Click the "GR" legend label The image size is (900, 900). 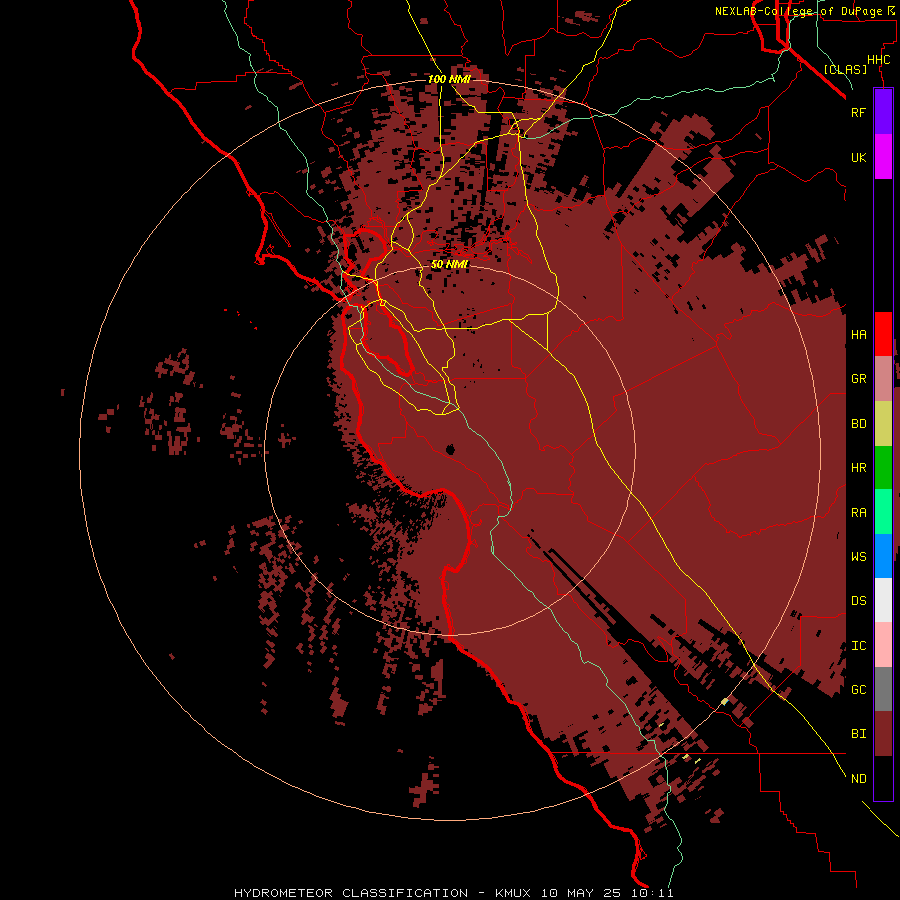[858, 379]
